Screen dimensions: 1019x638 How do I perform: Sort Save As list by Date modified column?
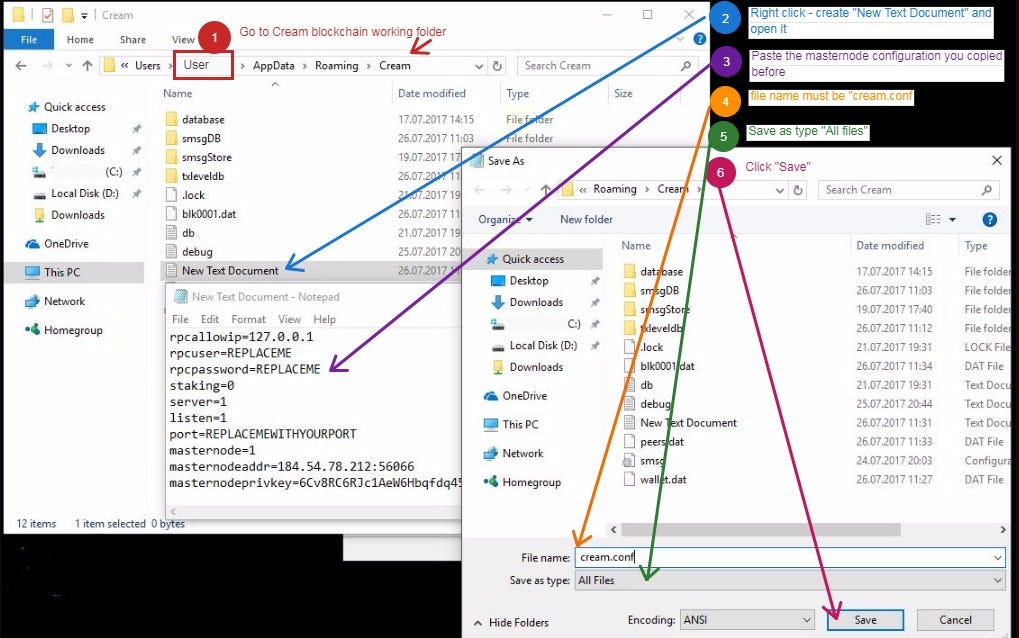(890, 246)
